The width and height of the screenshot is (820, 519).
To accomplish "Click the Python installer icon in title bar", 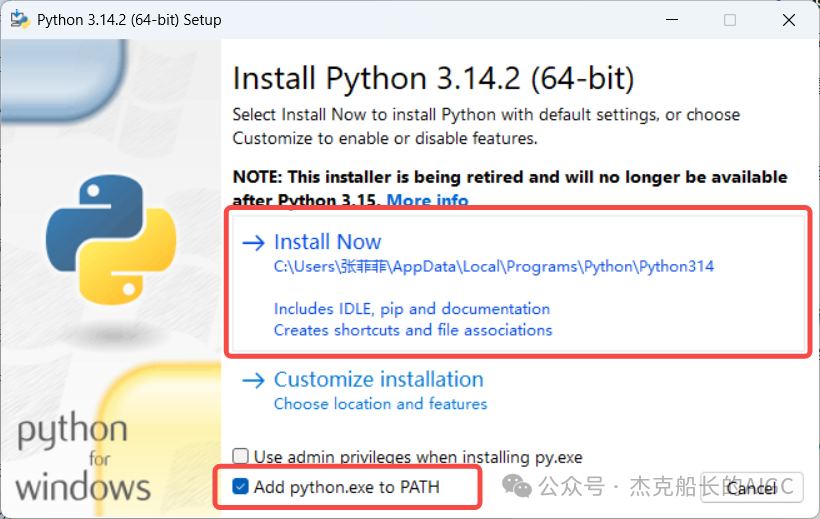I will 20,19.
